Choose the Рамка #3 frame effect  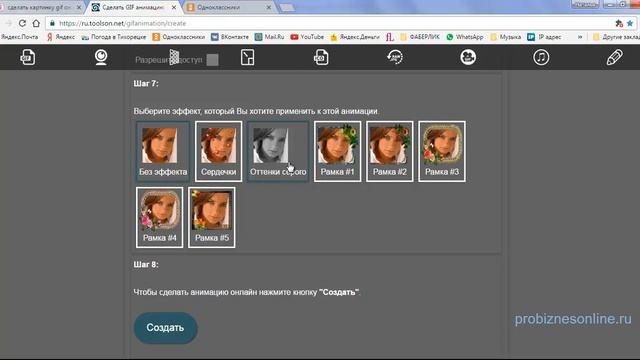pyautogui.click(x=442, y=151)
